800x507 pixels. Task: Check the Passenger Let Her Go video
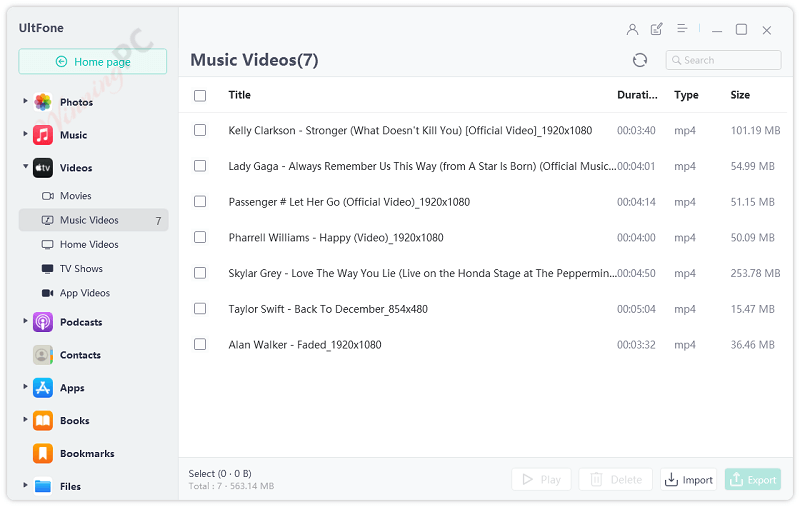click(200, 202)
